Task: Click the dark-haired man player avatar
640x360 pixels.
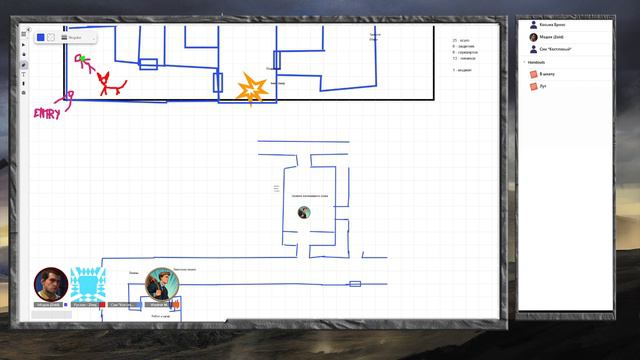Action: click(x=51, y=284)
